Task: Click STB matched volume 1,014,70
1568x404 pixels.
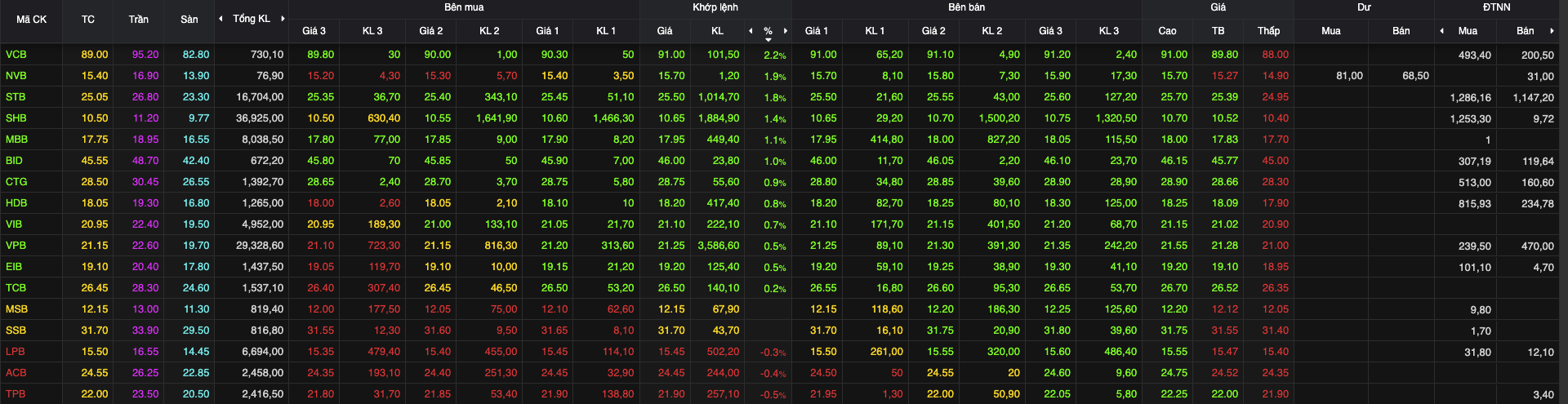Action: (x=719, y=97)
